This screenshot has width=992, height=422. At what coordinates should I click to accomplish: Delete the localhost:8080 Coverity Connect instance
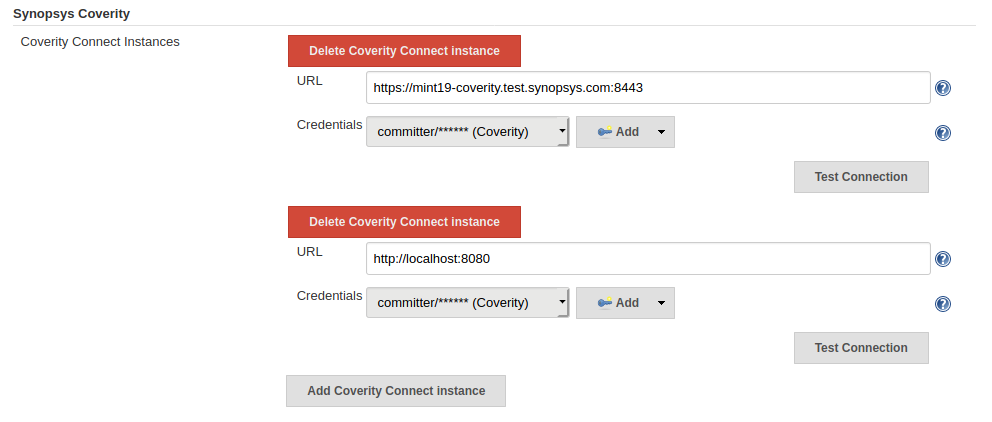click(404, 221)
